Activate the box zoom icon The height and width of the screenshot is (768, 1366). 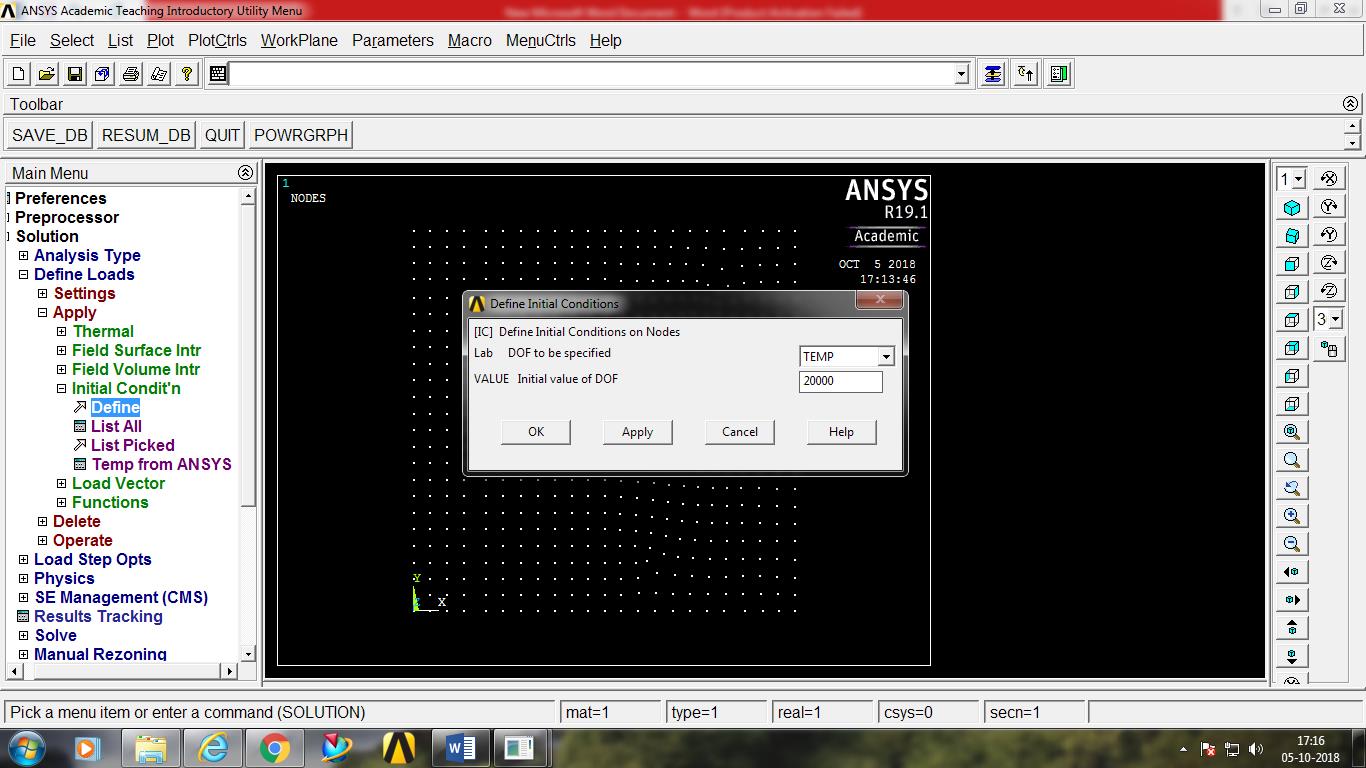[x=1291, y=459]
